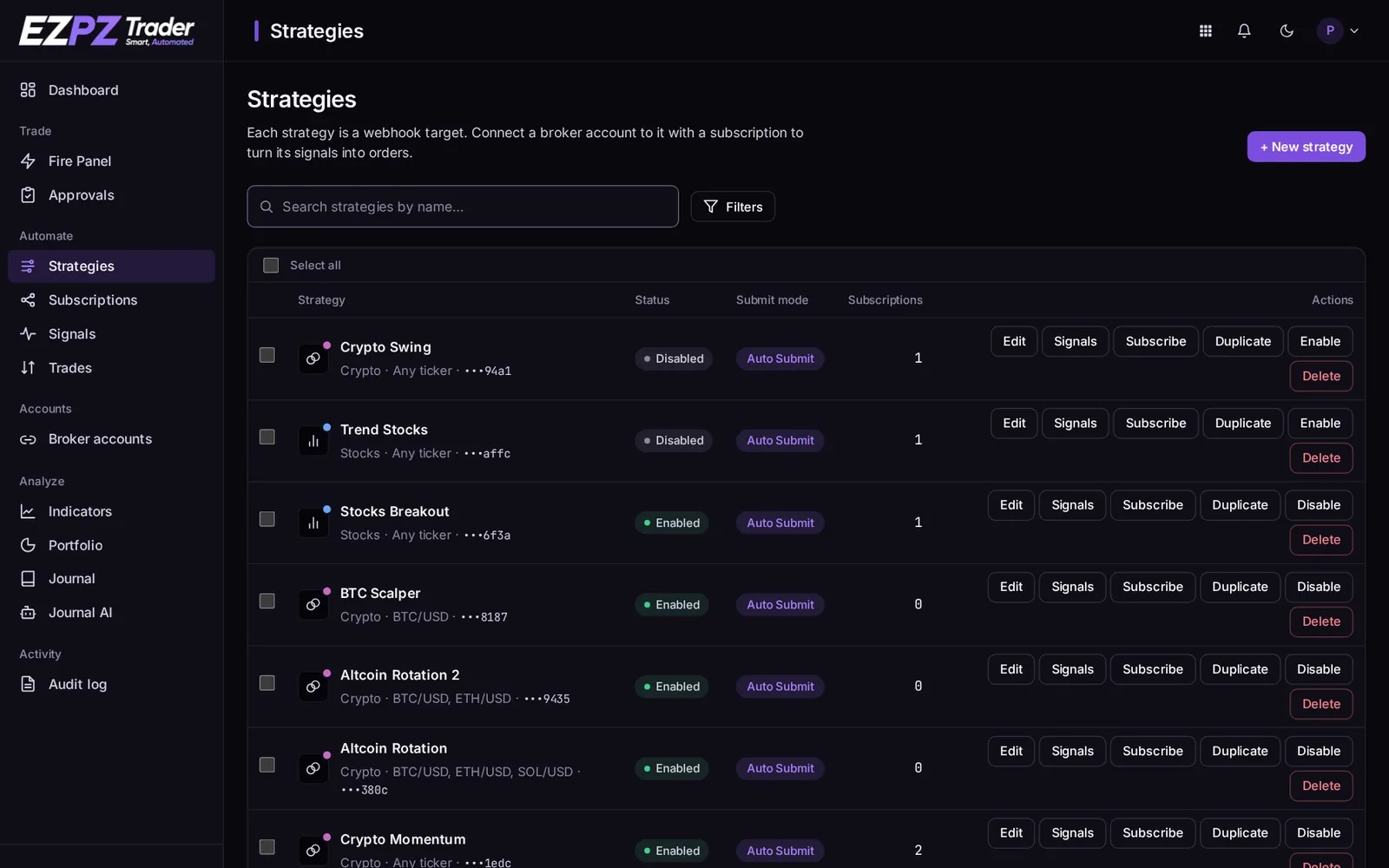Click the Crypto Swing strategy icon
This screenshot has width=1389, height=868.
tap(313, 358)
